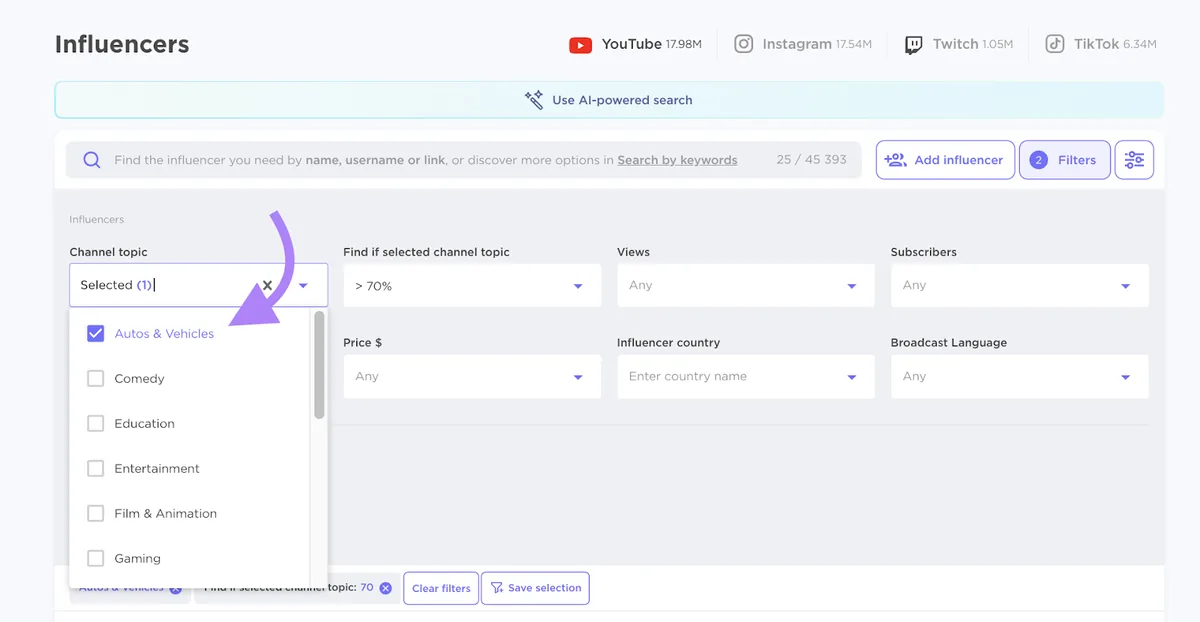The width and height of the screenshot is (1200, 622).
Task: Open the sliders settings icon button
Action: 1134,160
